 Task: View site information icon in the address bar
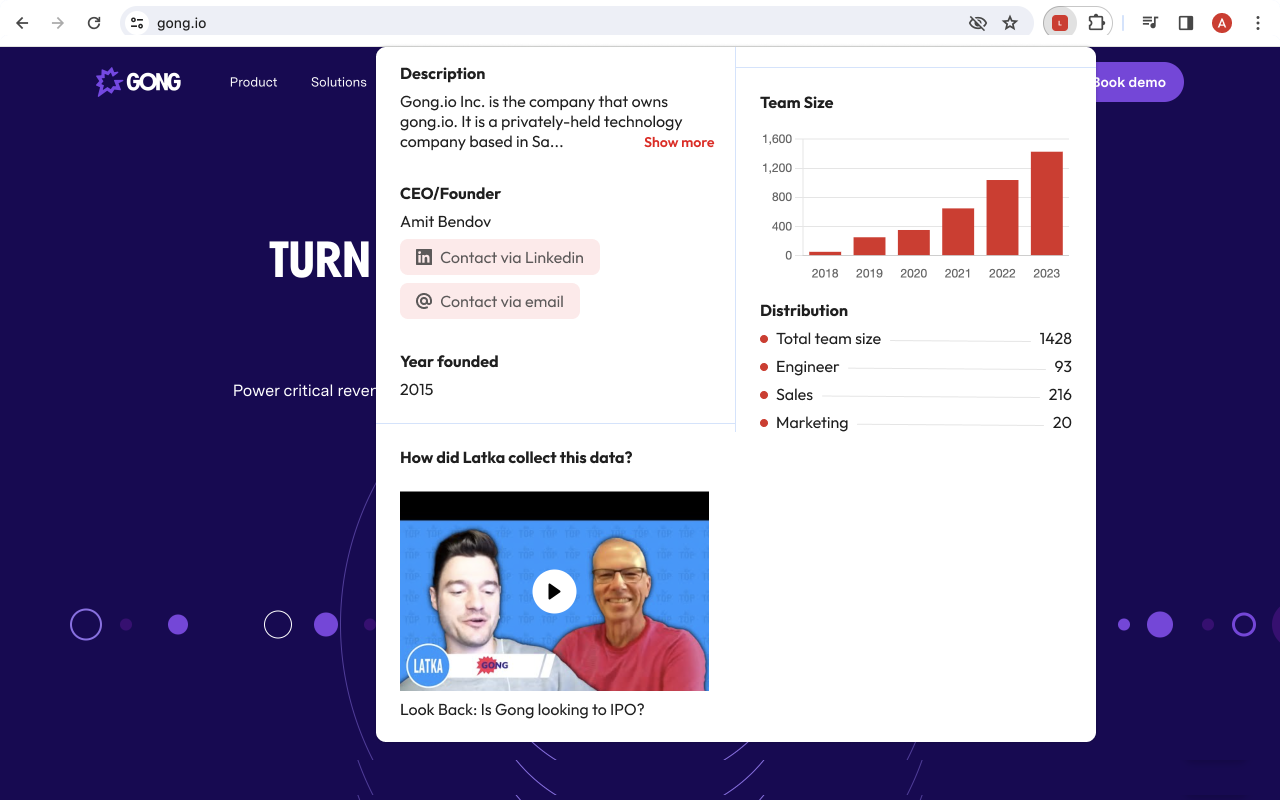(137, 23)
